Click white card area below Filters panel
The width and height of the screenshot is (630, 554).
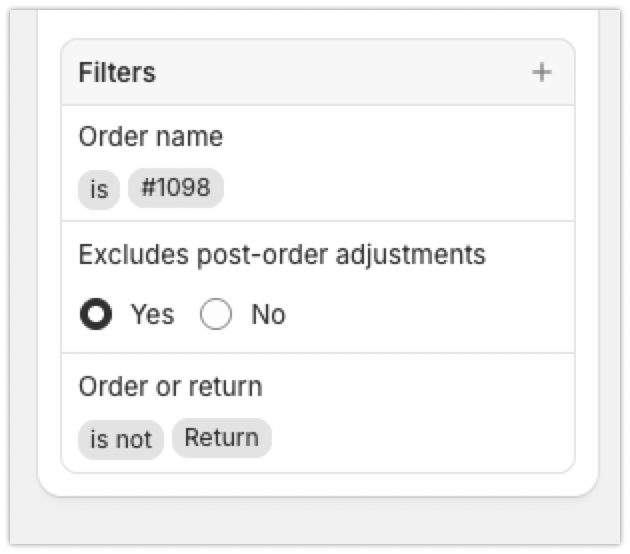318,483
